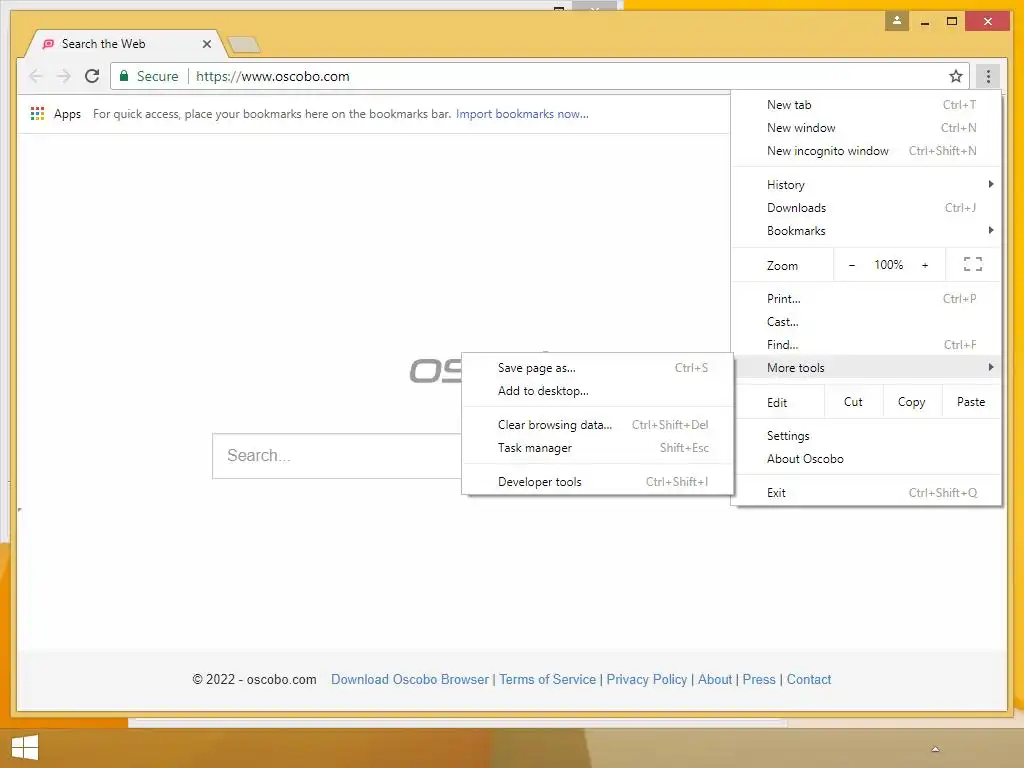Open About Oscobo
Viewport: 1024px width, 768px height.
click(866, 458)
